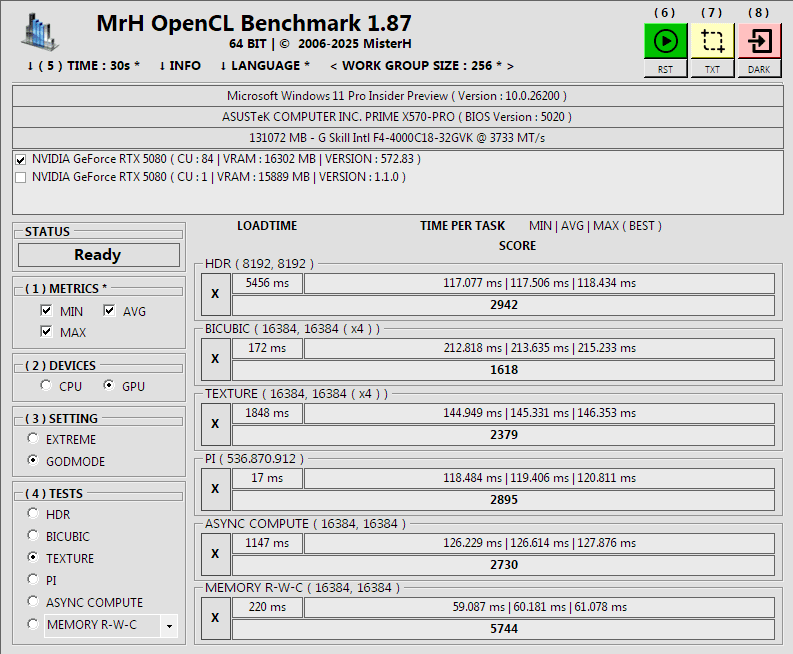
Task: Switch to DARK theme button
Action: coord(759,69)
